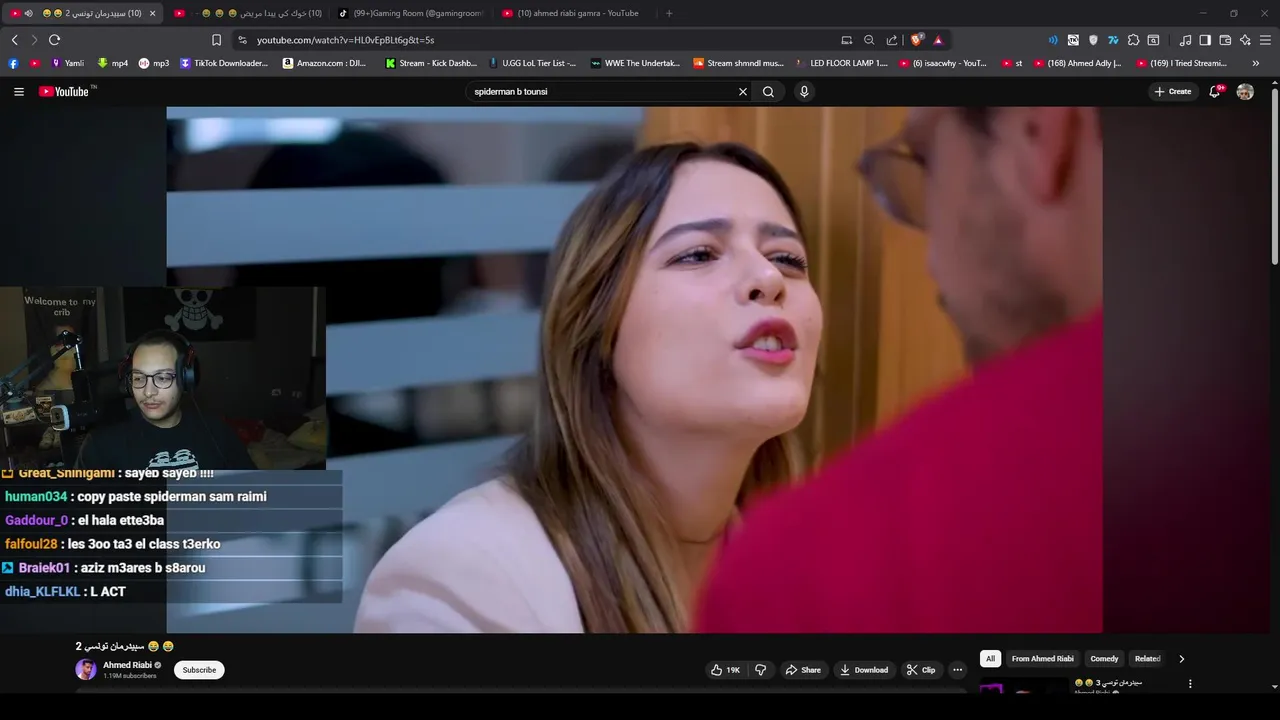Open the browser hamburger main menu
Viewport: 1280px width, 720px height.
point(1265,40)
